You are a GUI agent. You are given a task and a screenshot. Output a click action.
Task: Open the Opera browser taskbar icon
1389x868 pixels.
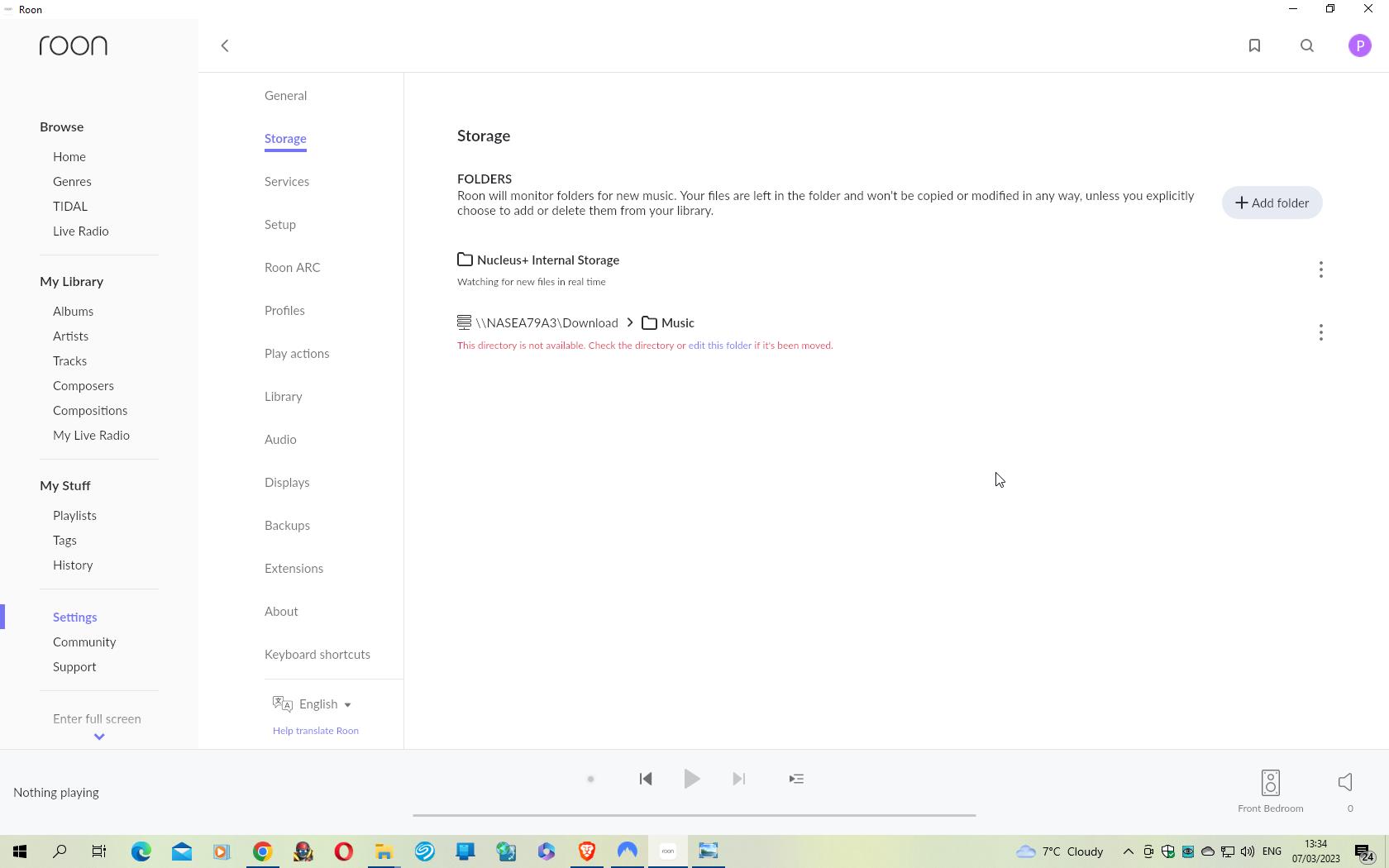(344, 851)
